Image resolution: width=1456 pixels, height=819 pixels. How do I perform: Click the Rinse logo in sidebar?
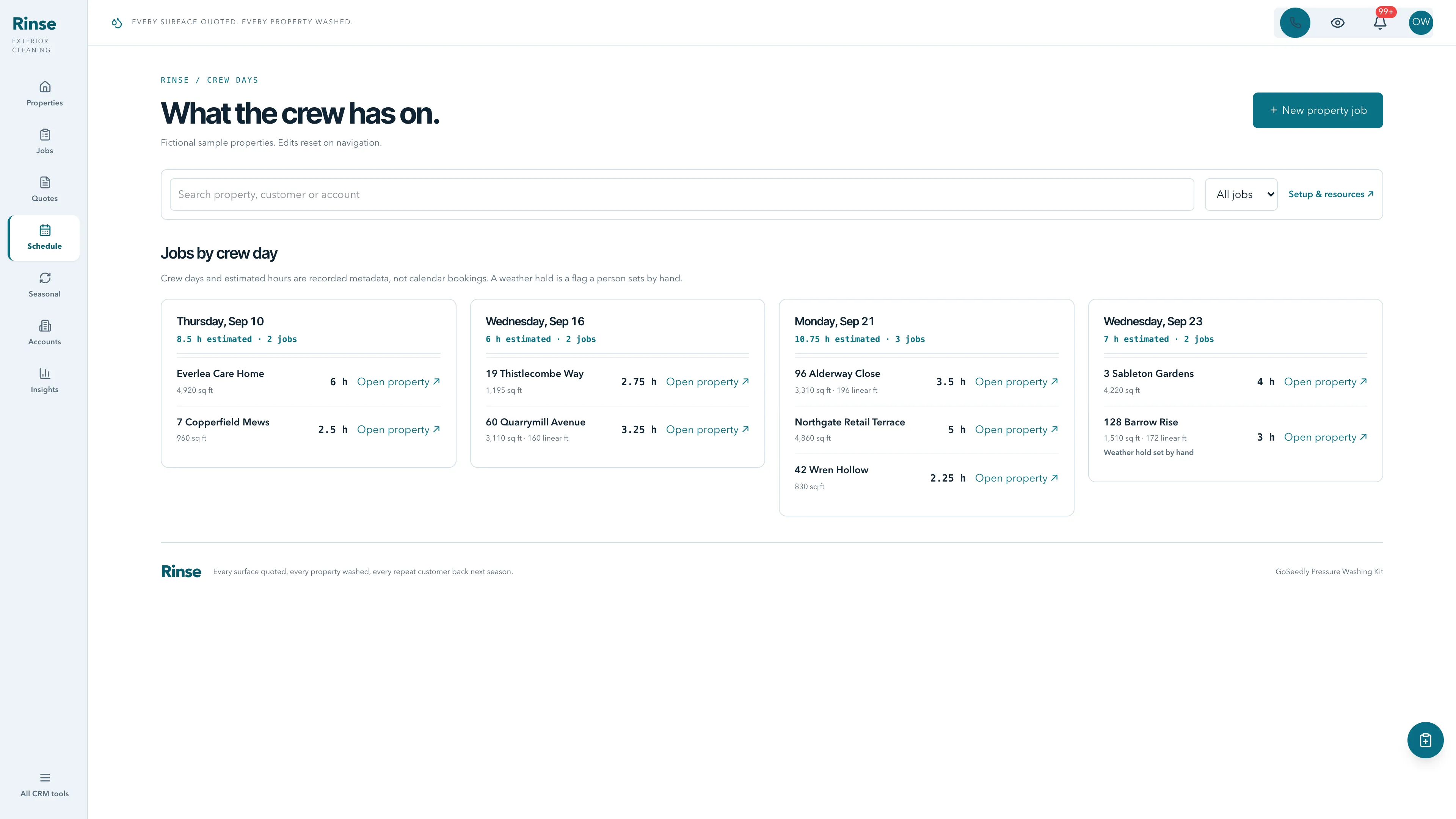pyautogui.click(x=34, y=24)
